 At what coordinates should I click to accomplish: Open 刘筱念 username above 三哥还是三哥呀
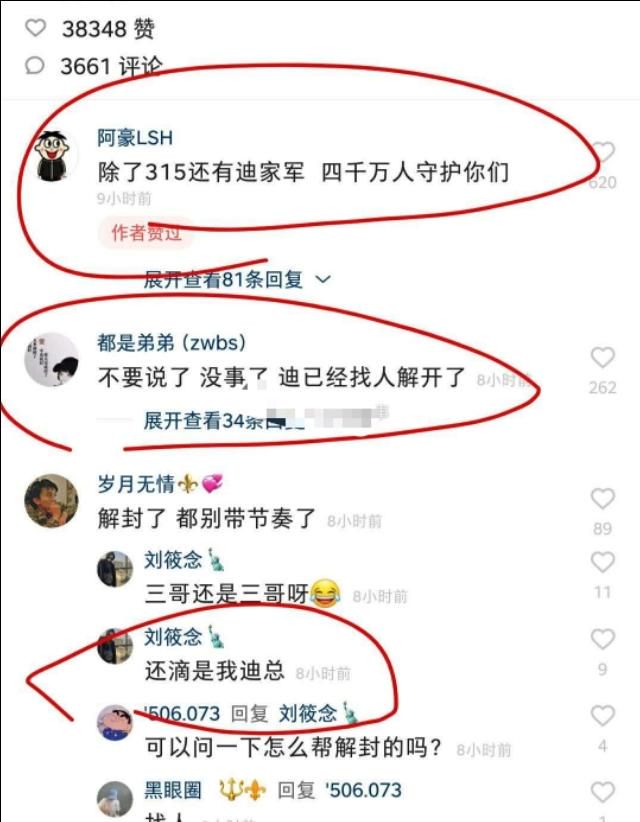[x=173, y=560]
